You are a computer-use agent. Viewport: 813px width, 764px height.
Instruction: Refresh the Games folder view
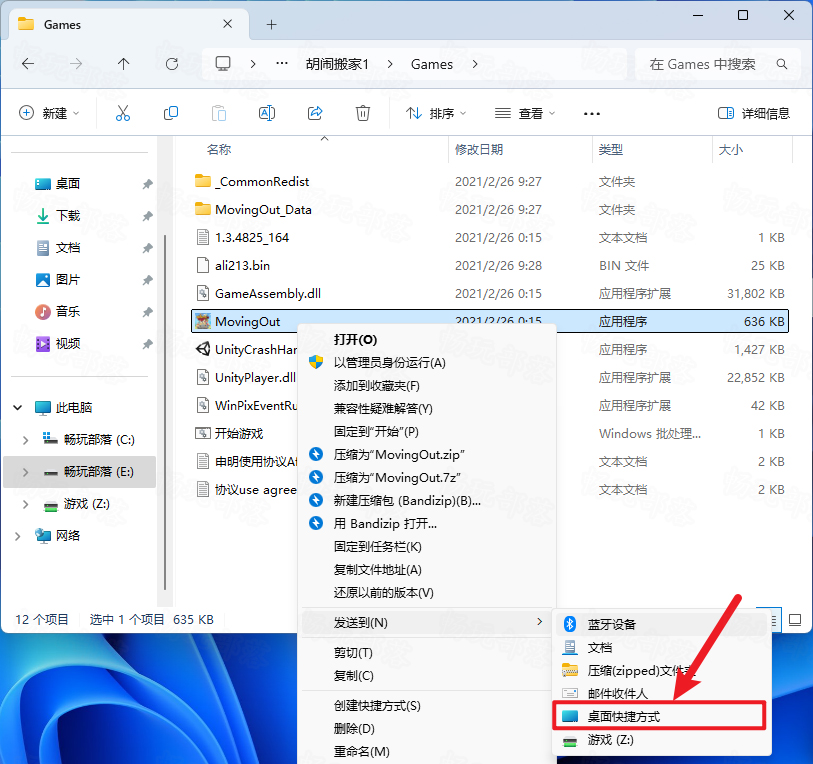tap(172, 64)
